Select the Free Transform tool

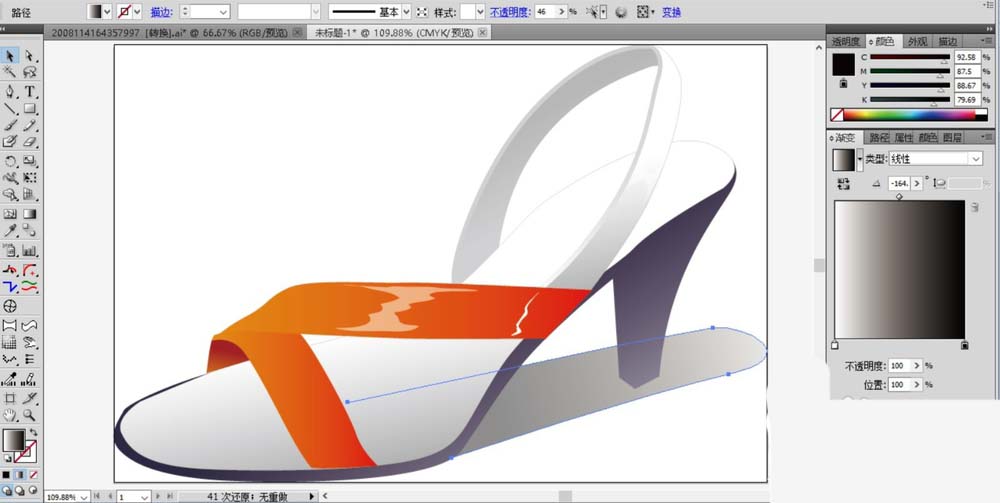[x=29, y=178]
